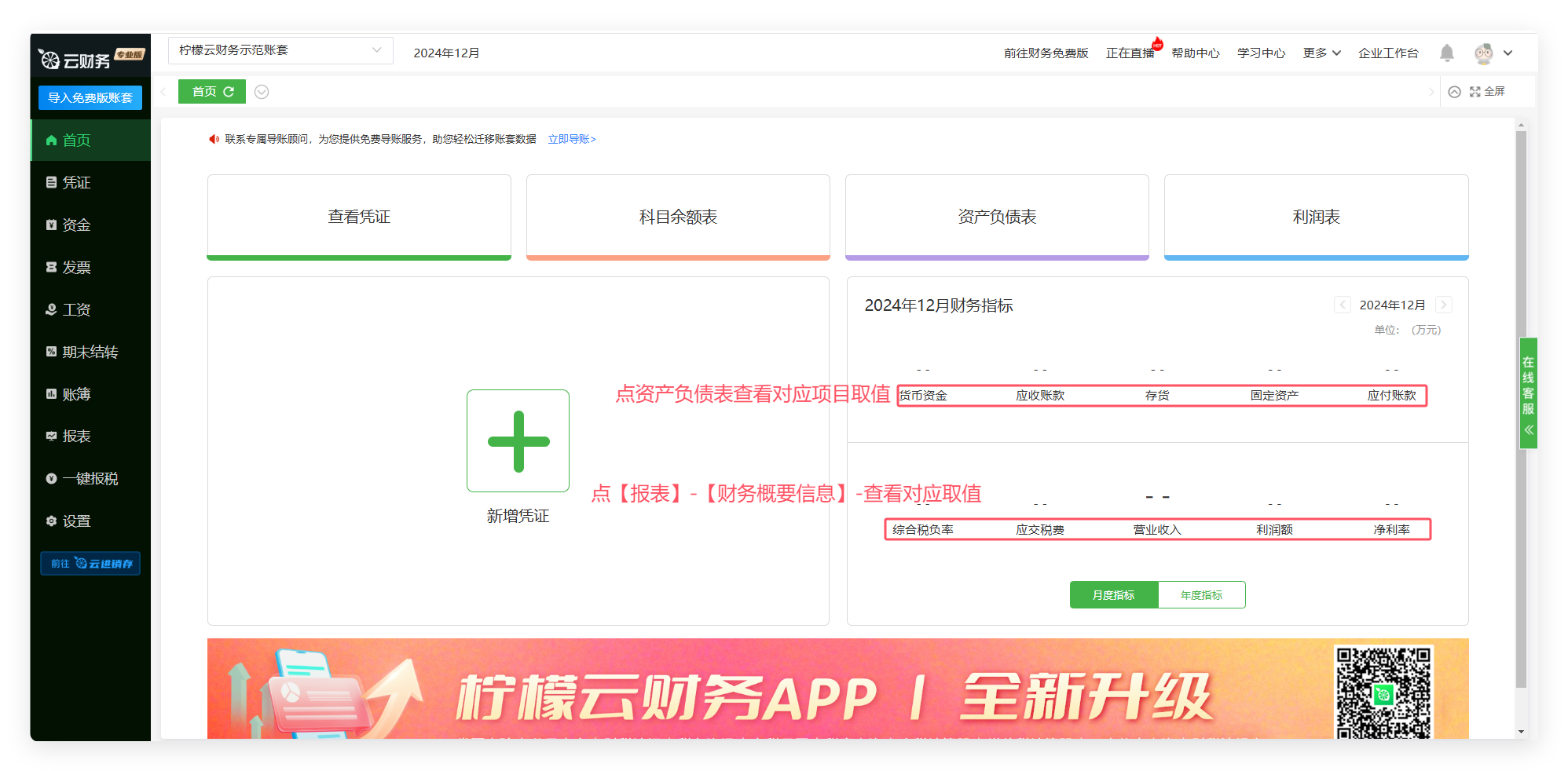This screenshot has height=771, width=1568.
Task: Open the 资产负债表 shortcut card
Action: (x=996, y=217)
